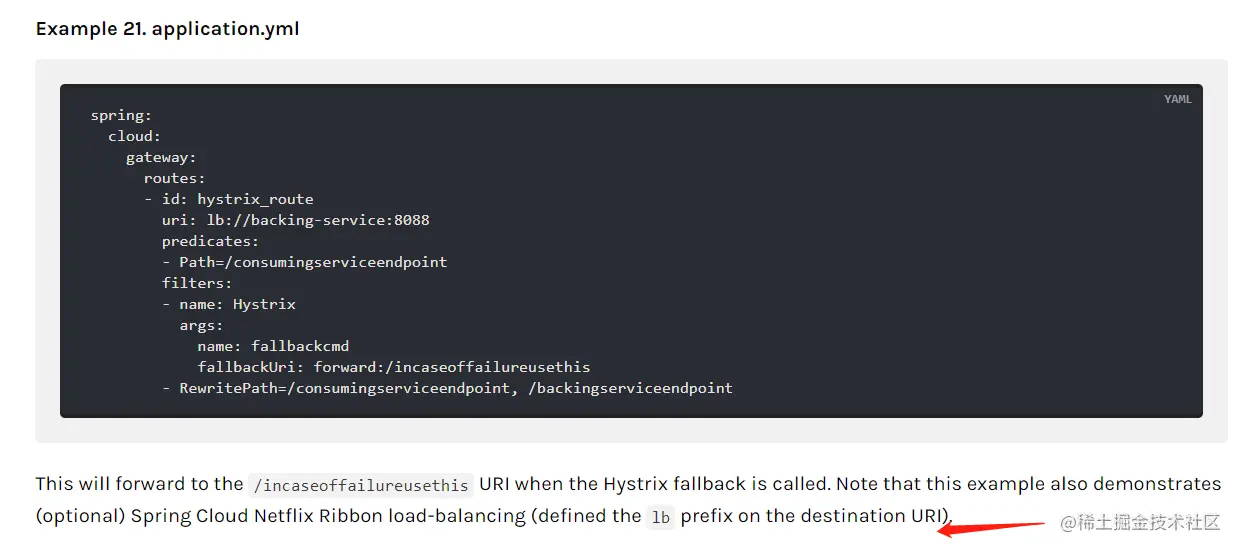Click the 'cloud:' line in code block
Screen dimensions: 1238x550
click(135, 136)
